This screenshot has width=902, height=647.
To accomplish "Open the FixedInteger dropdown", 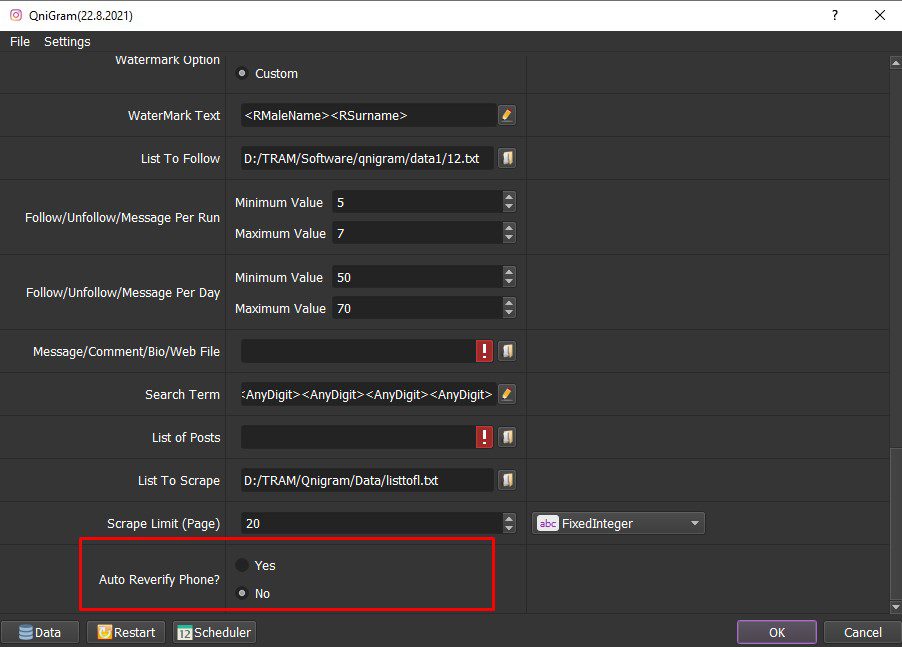I will (x=618, y=523).
